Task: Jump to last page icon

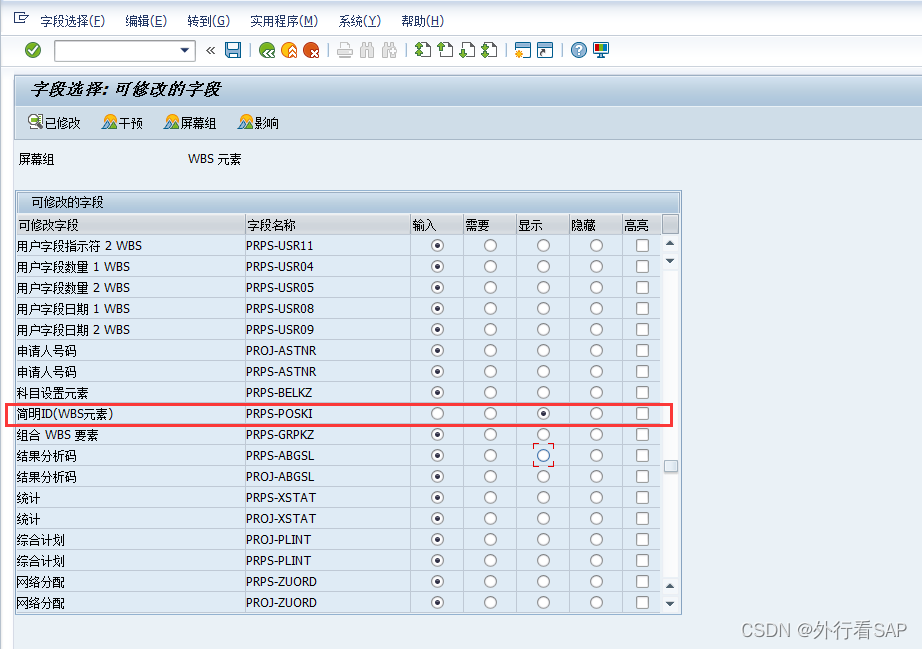Action: (489, 51)
